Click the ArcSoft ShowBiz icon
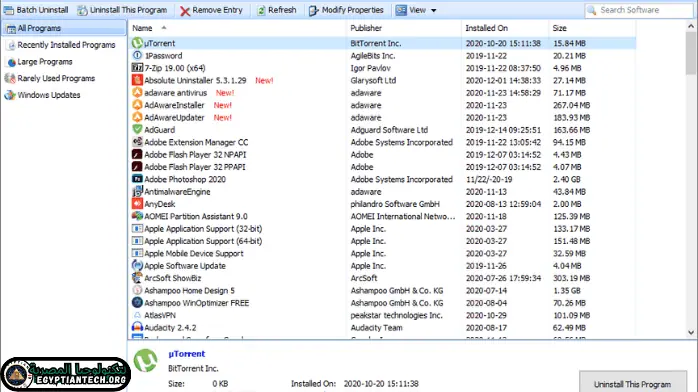The height and width of the screenshot is (392, 698). coord(137,278)
